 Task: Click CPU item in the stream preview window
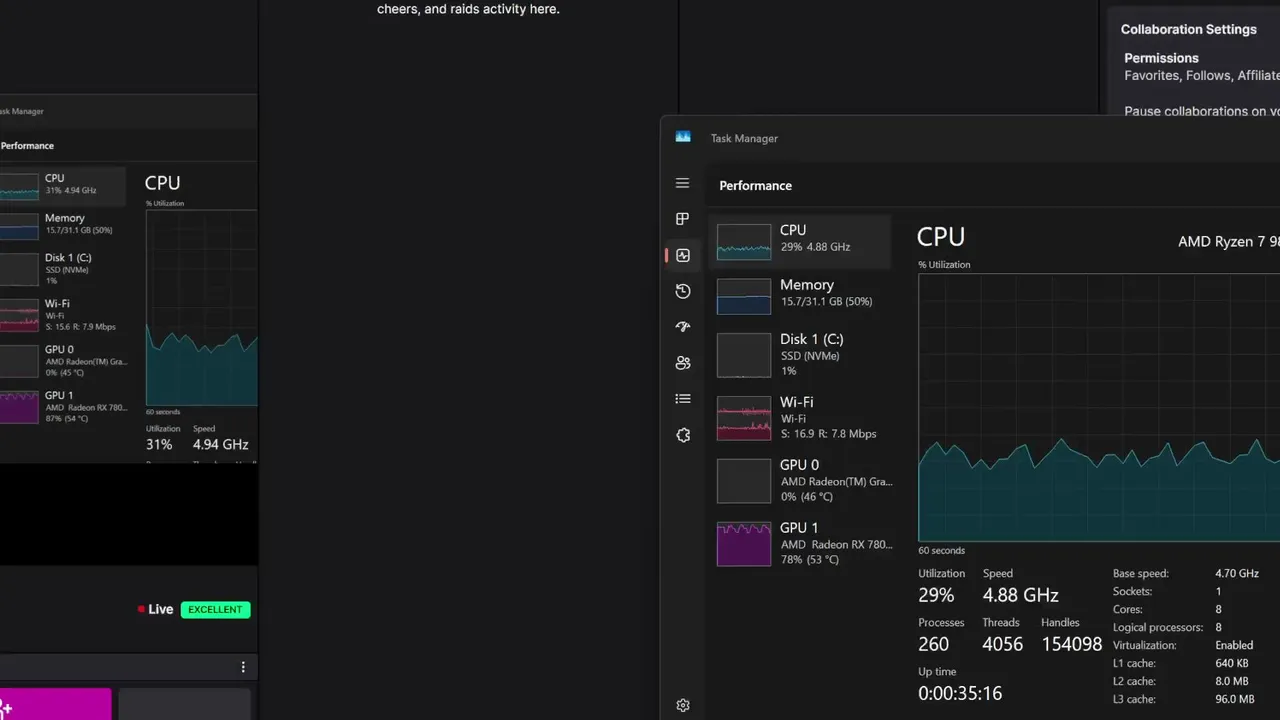[62, 185]
